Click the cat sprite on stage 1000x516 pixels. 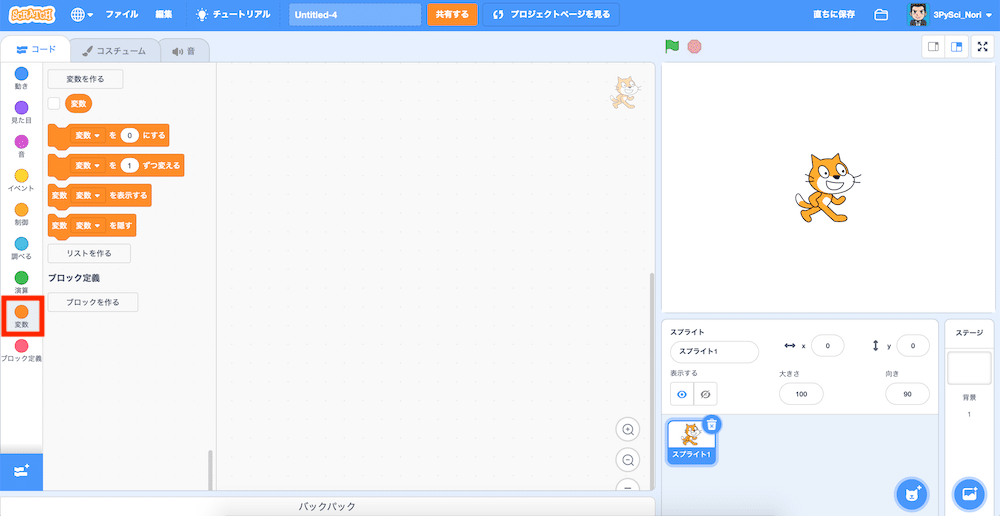(x=826, y=188)
